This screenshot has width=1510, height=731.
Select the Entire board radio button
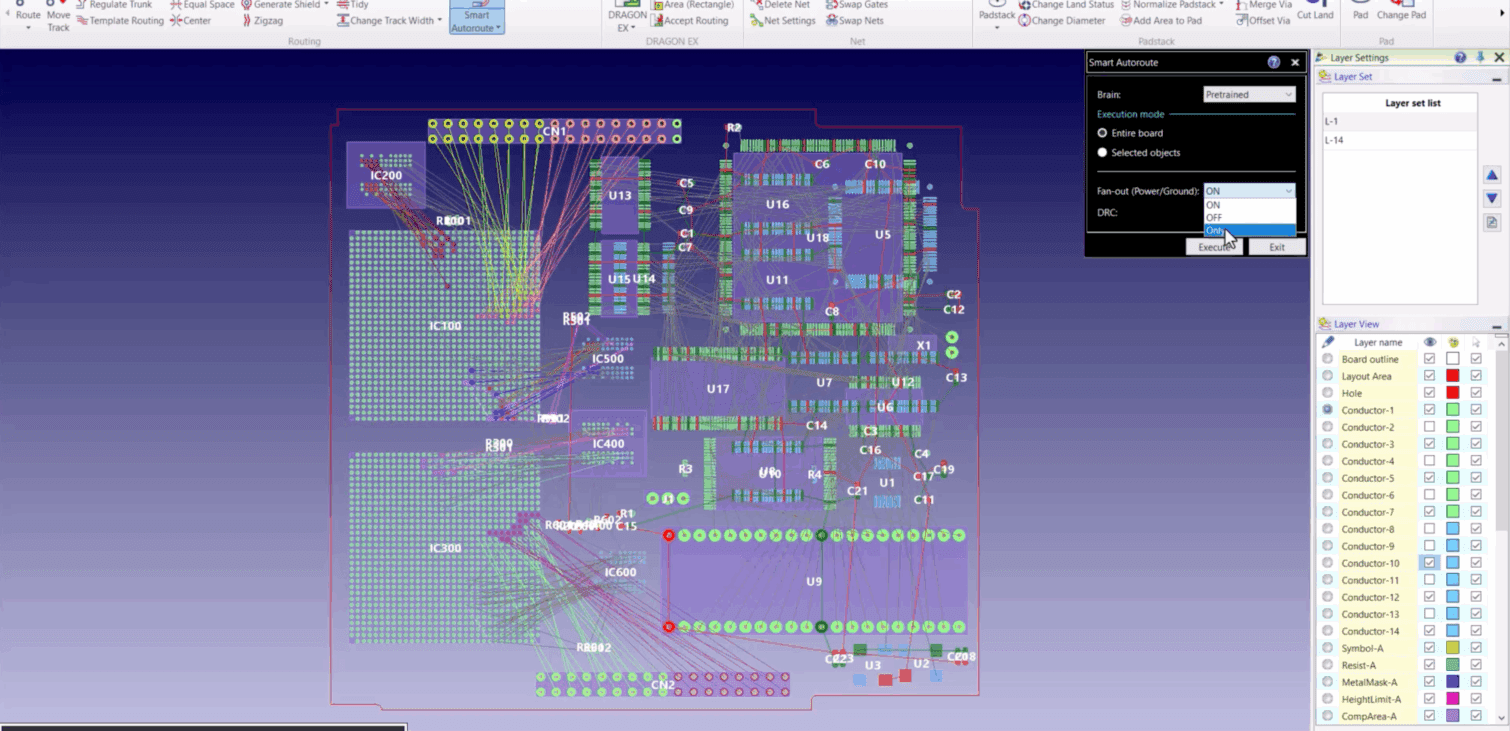click(1103, 133)
